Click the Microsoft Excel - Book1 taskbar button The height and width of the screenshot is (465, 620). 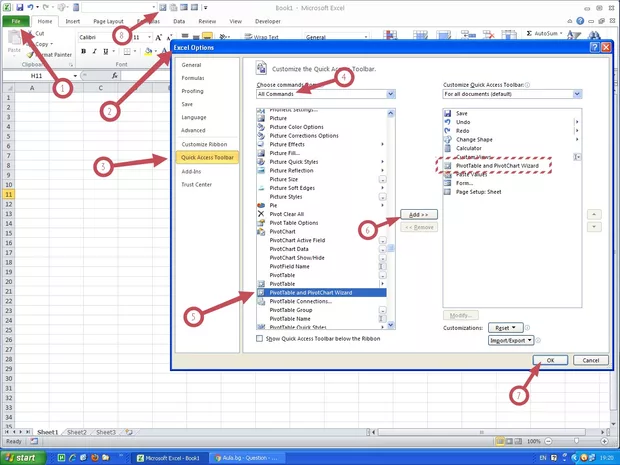169,458
